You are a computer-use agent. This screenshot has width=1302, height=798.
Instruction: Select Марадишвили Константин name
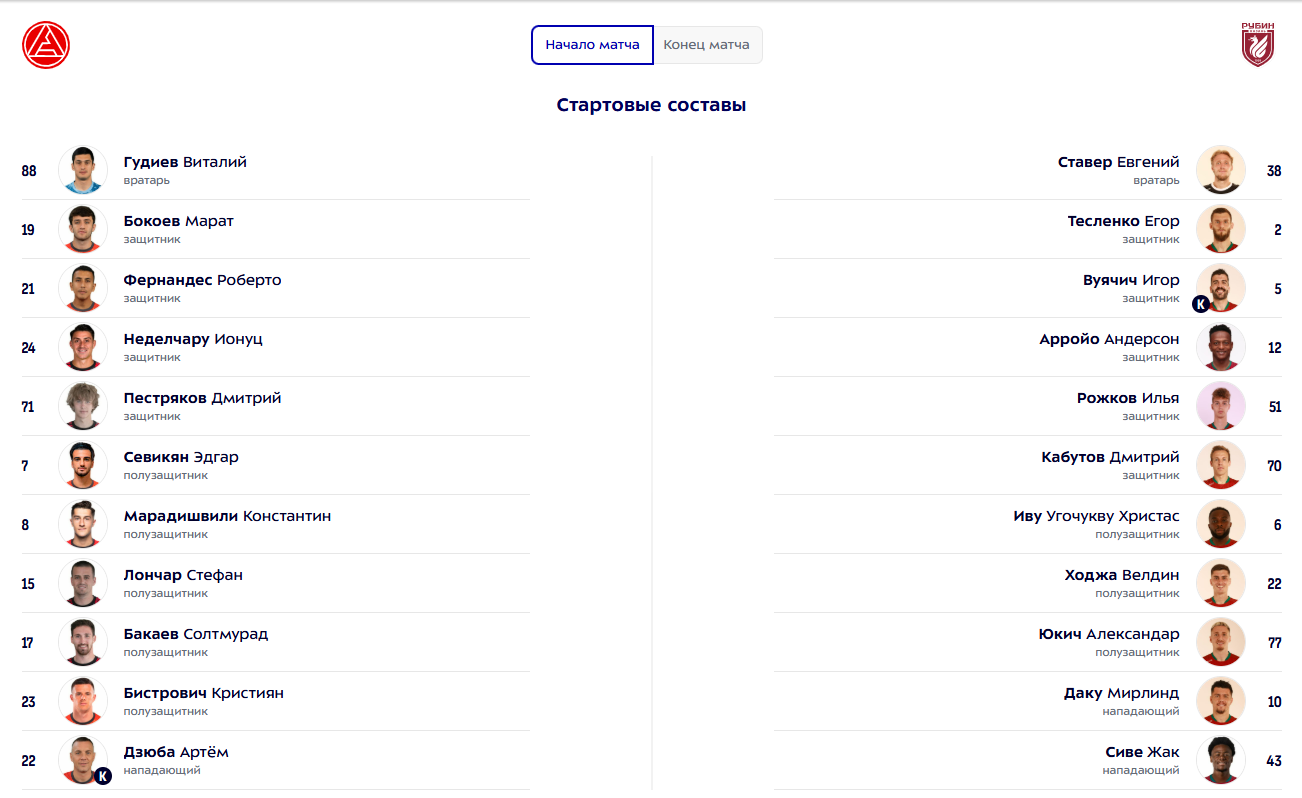point(227,516)
